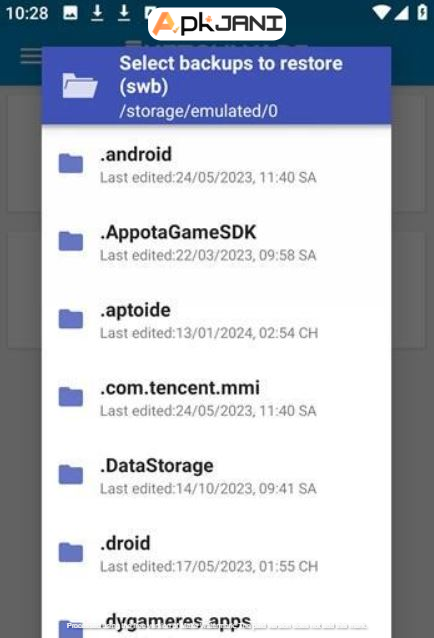Click the .AppotaGameSDK folder icon
This screenshot has width=434, height=638.
pos(71,241)
